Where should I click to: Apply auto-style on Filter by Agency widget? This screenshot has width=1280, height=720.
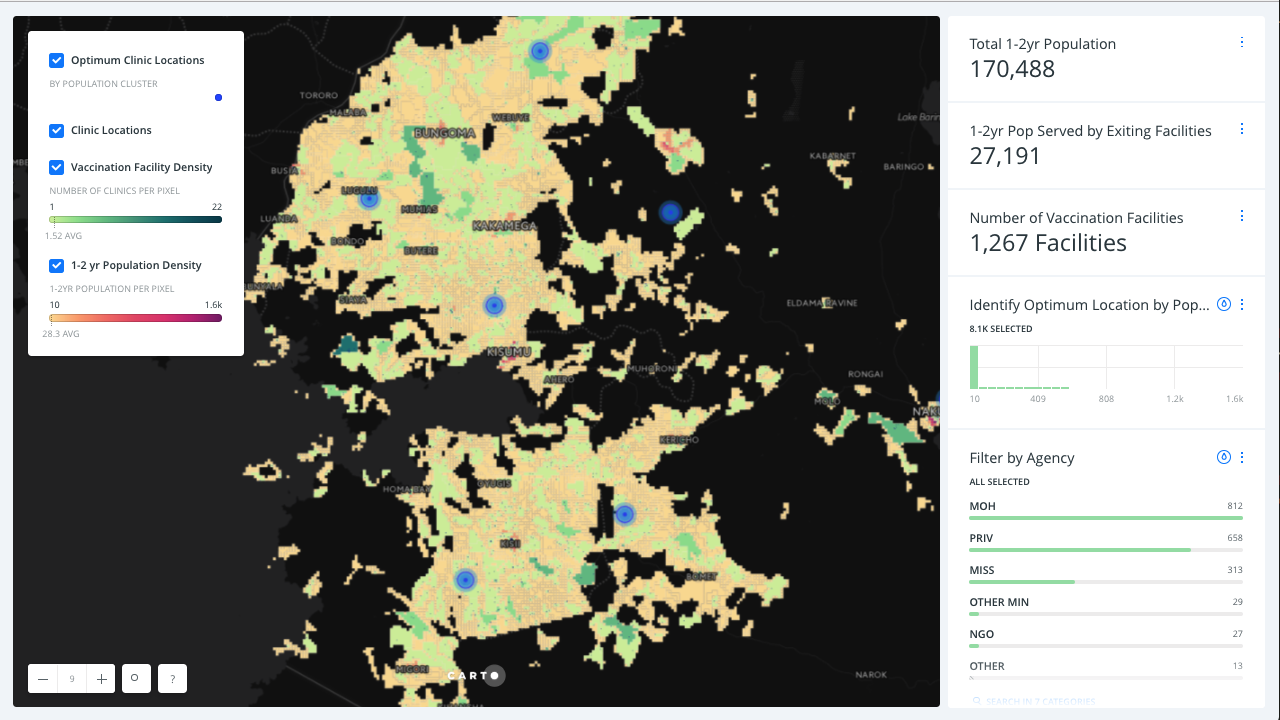pos(1223,457)
